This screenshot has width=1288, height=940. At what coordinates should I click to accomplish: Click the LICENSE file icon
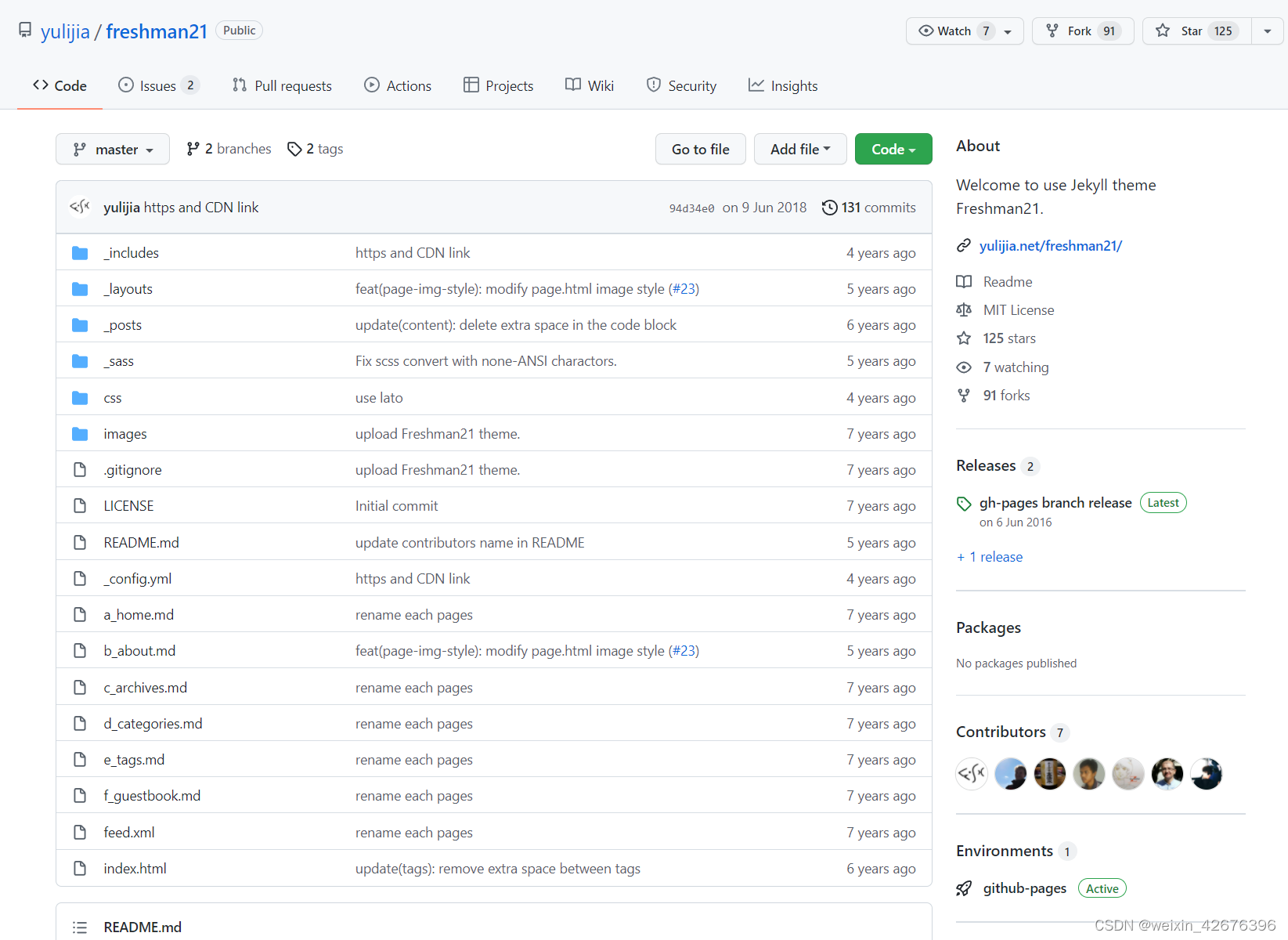[80, 506]
